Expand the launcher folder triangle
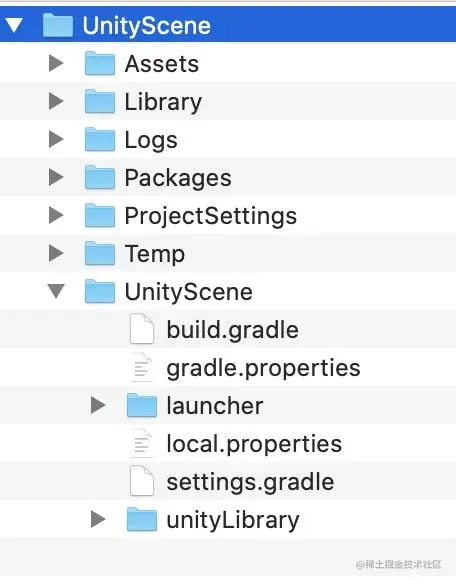This screenshot has width=456, height=584. coord(98,405)
